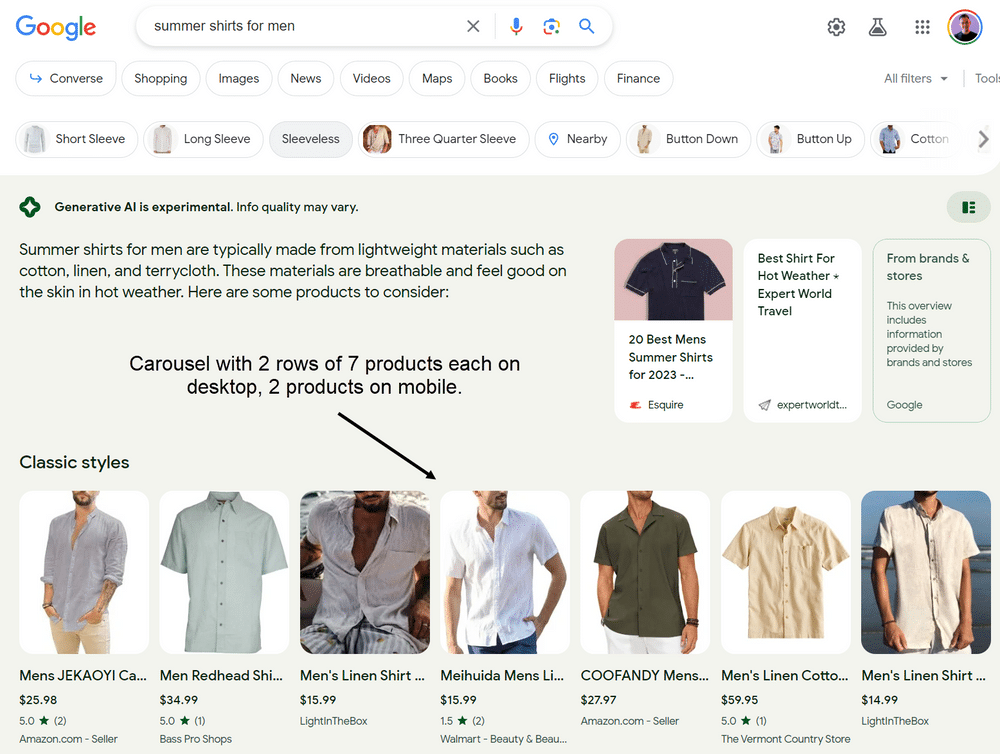The width and height of the screenshot is (1000, 754).
Task: Click the blue search magnifier icon
Action: point(587,27)
